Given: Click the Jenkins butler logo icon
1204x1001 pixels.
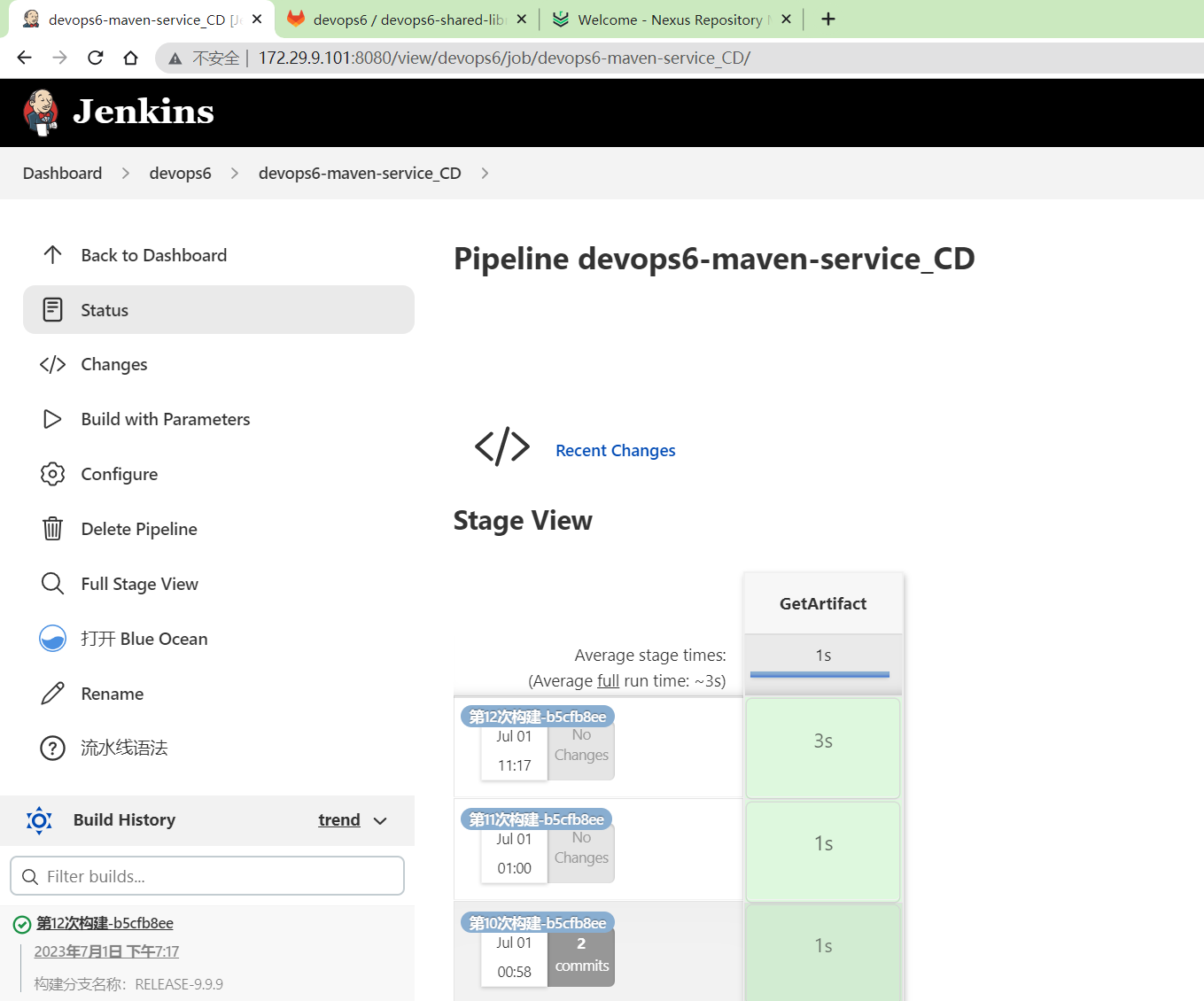Looking at the screenshot, I should pyautogui.click(x=41, y=113).
